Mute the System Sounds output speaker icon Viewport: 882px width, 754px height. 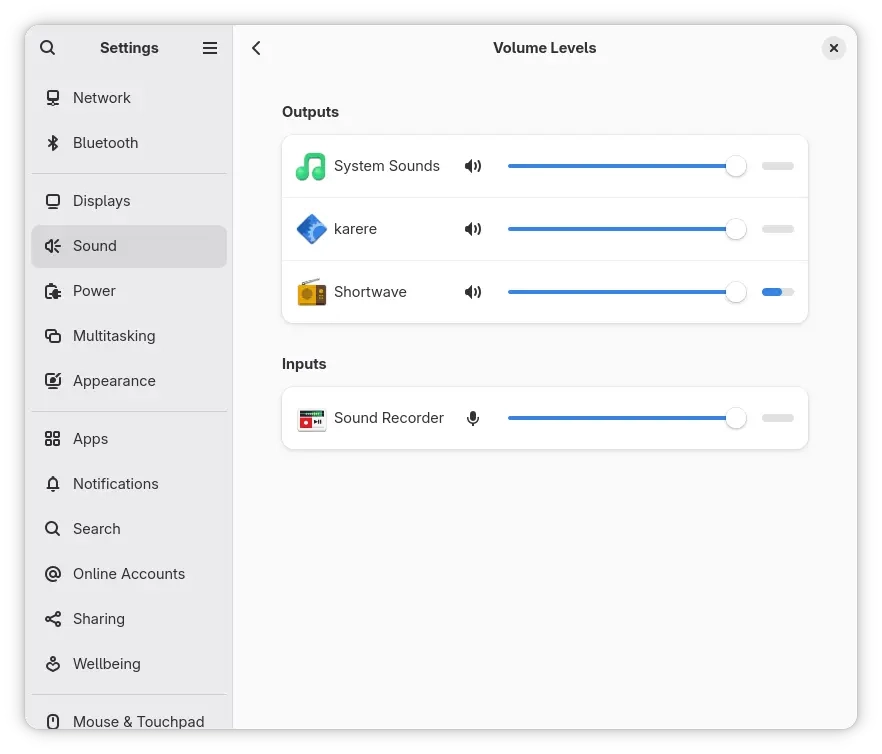[x=473, y=166]
